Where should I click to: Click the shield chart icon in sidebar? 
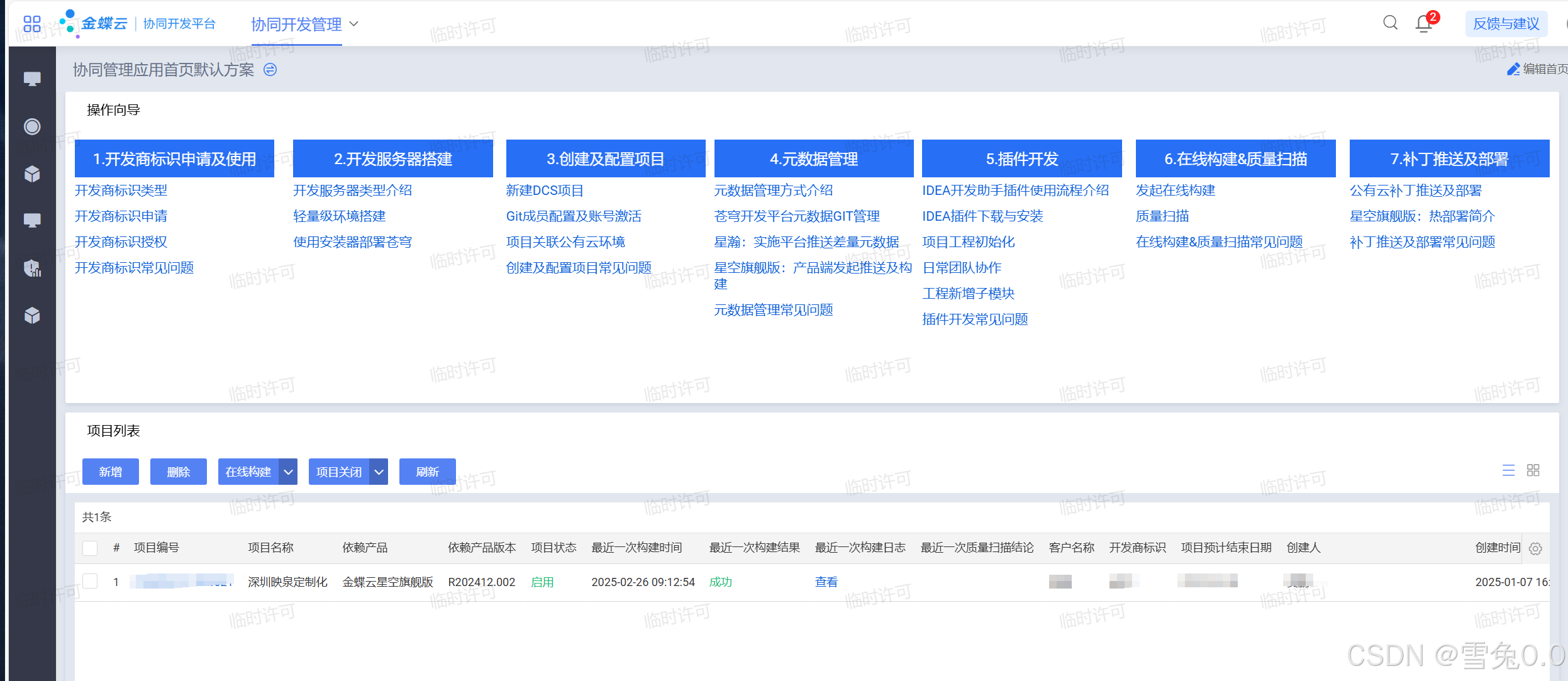[32, 268]
